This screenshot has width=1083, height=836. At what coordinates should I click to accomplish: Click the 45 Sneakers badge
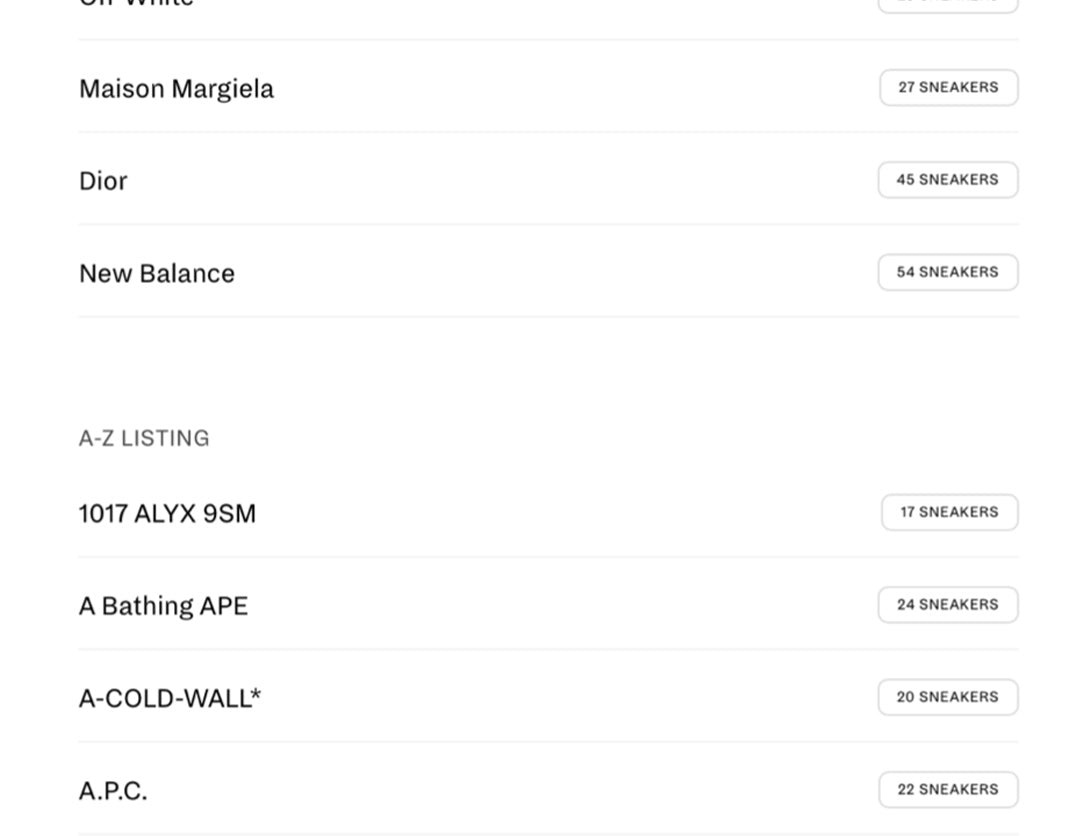[x=947, y=180]
